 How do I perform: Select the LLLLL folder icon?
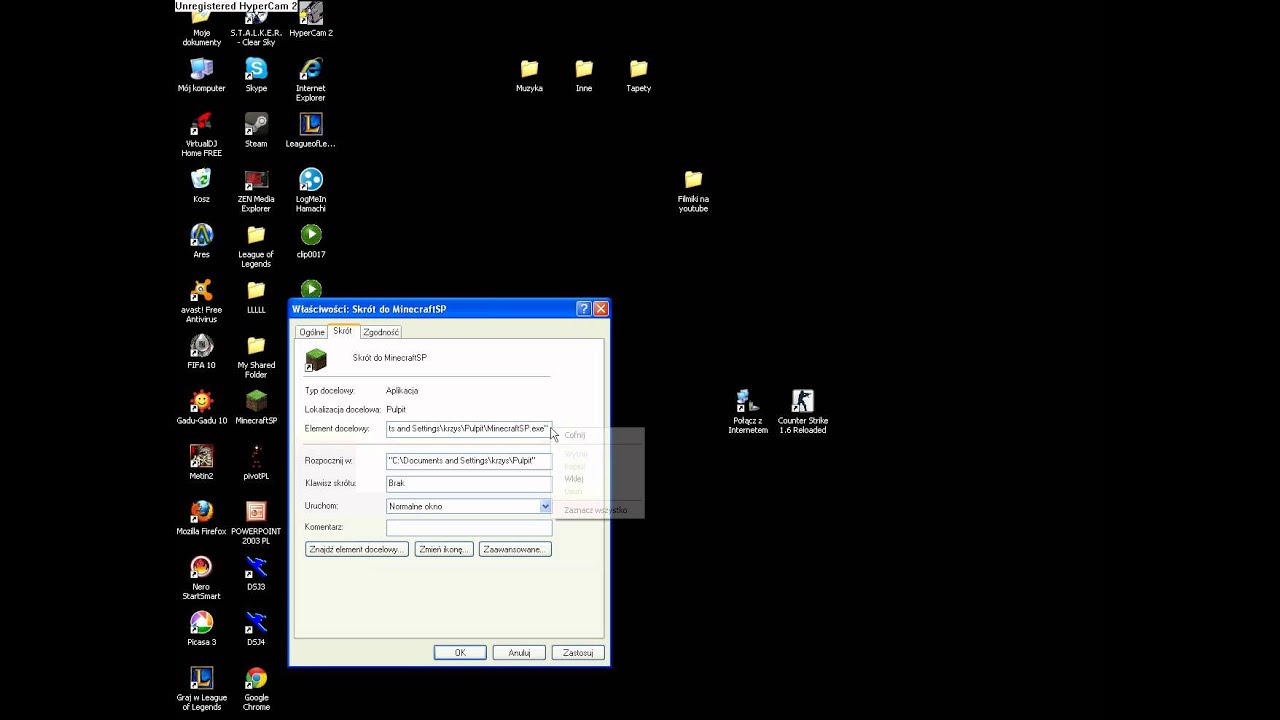click(256, 297)
